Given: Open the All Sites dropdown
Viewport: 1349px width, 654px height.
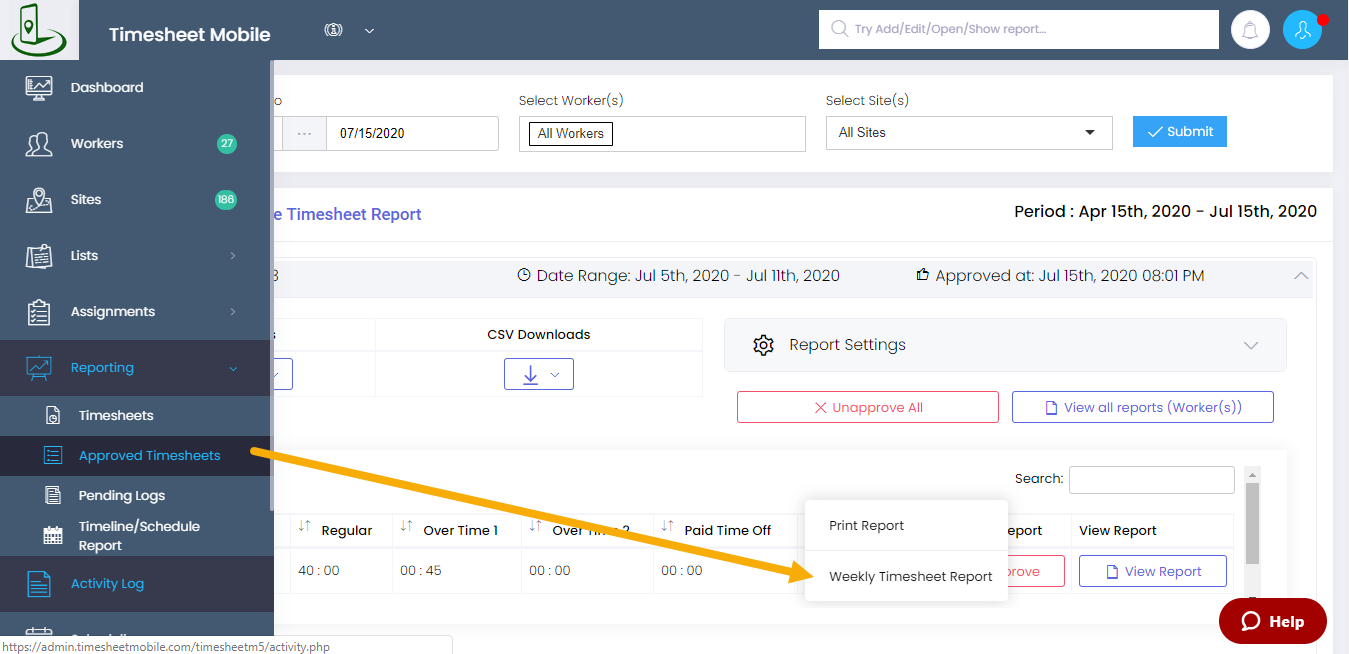Looking at the screenshot, I should pos(969,133).
